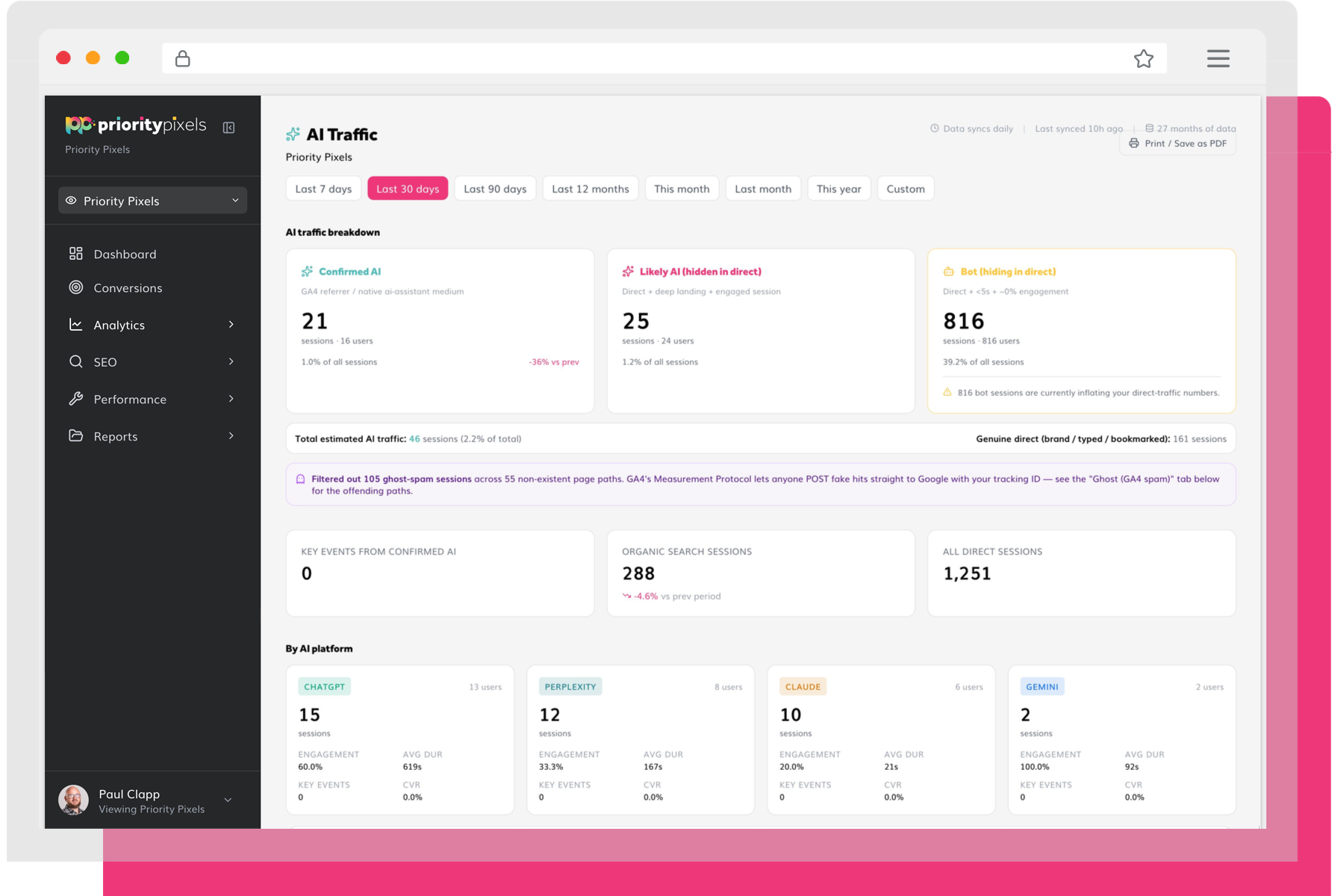Click the Gemini platform badge
Image resolution: width=1344 pixels, height=896 pixels.
[1042, 686]
